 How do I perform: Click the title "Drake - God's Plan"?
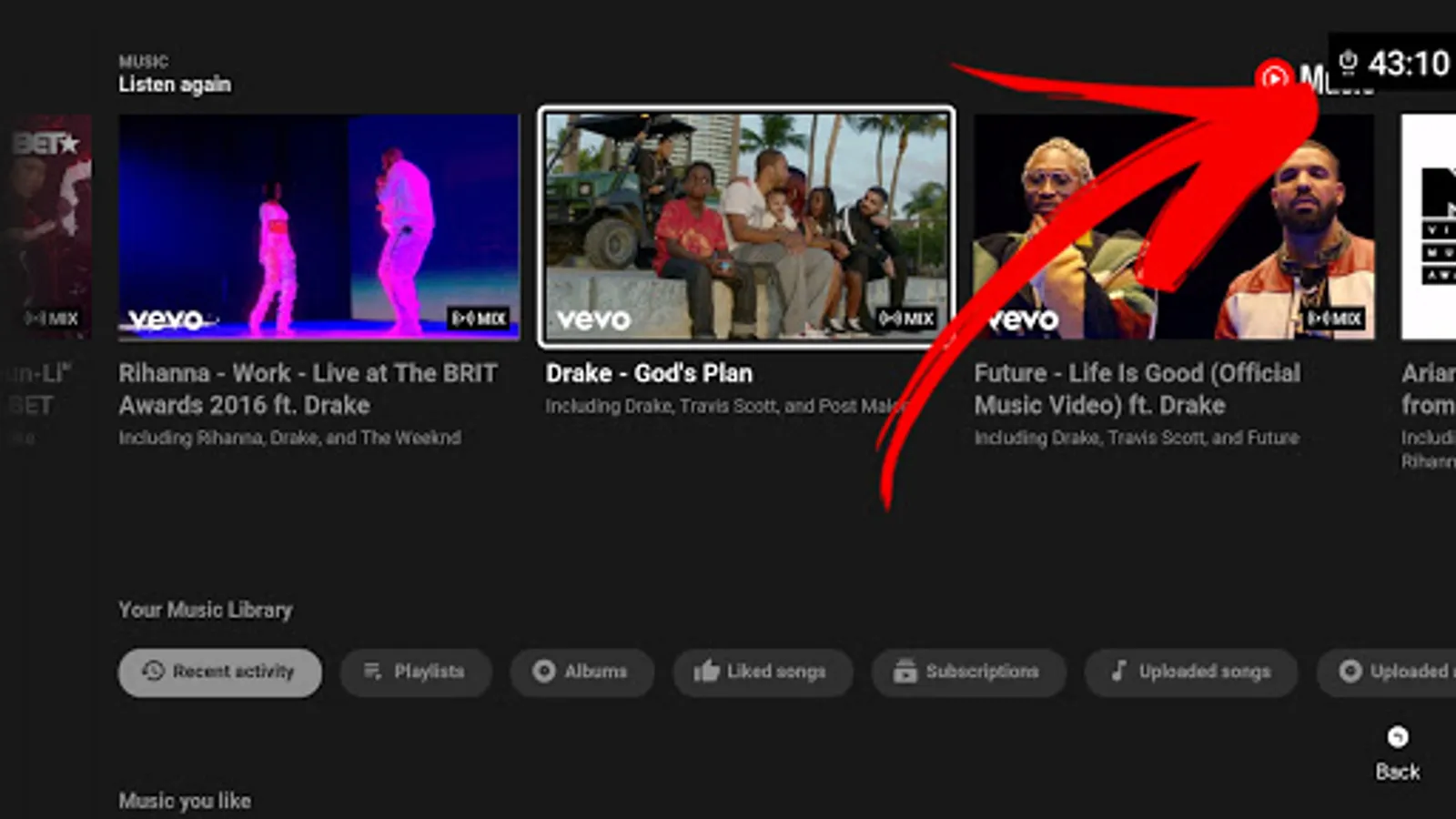tap(649, 373)
